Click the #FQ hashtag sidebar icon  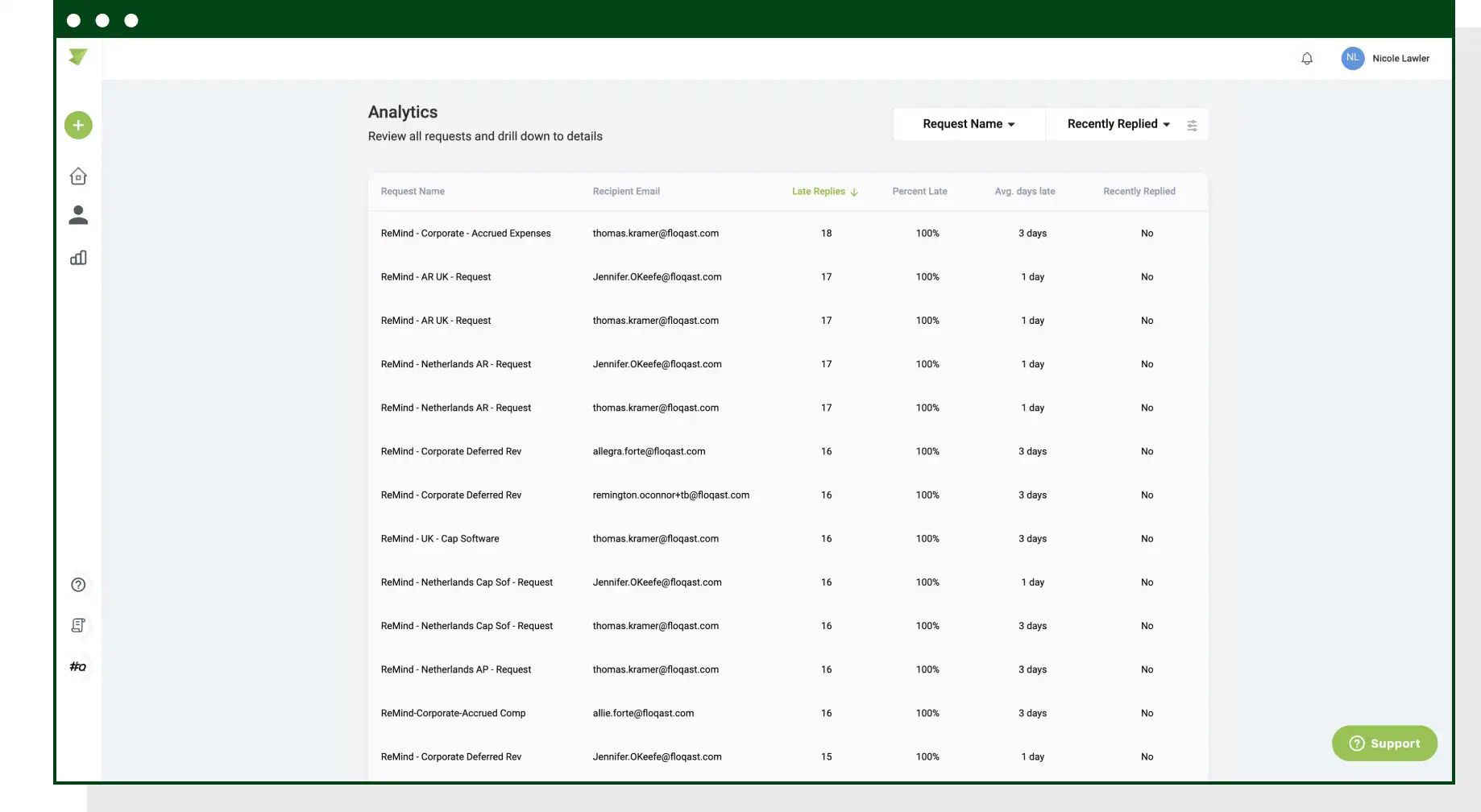pyautogui.click(x=78, y=666)
